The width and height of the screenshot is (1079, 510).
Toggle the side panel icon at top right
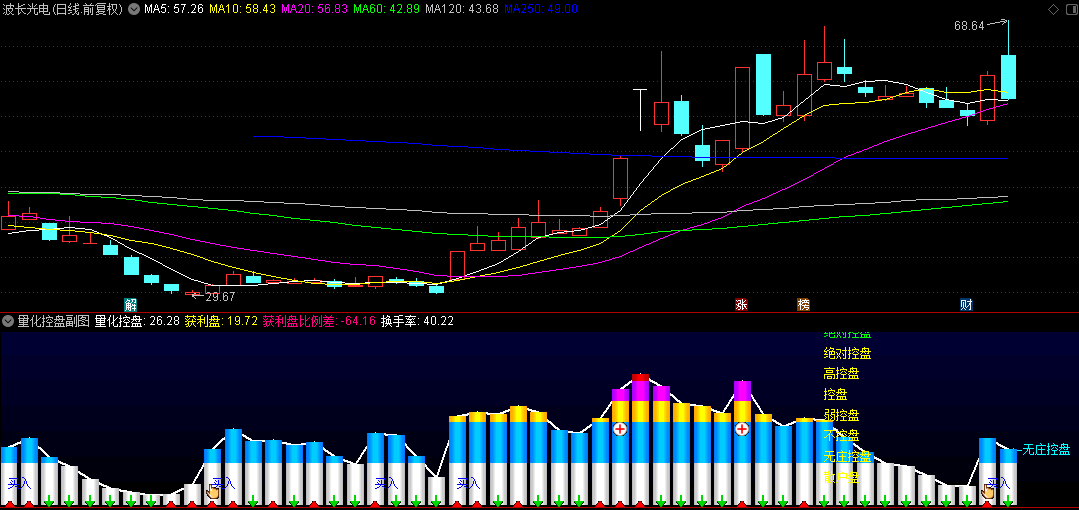pos(1070,10)
